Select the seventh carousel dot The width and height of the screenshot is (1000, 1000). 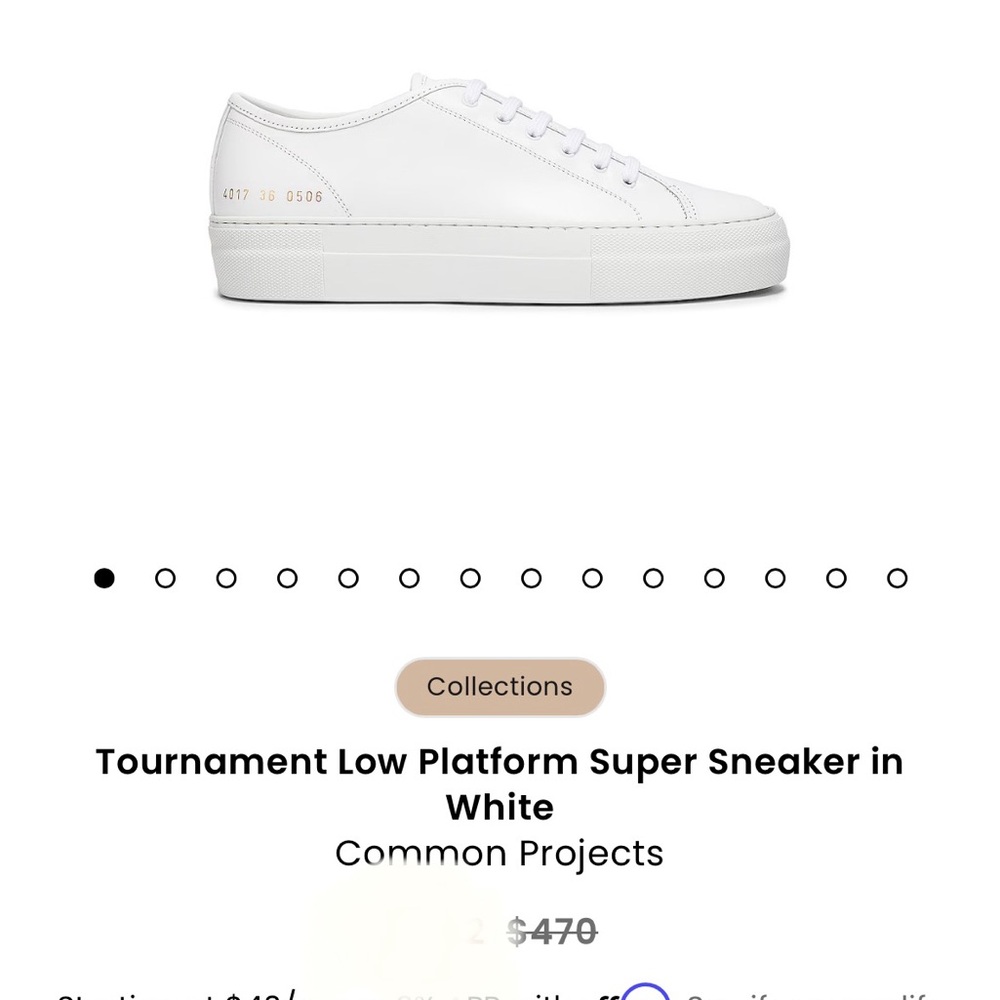click(469, 578)
